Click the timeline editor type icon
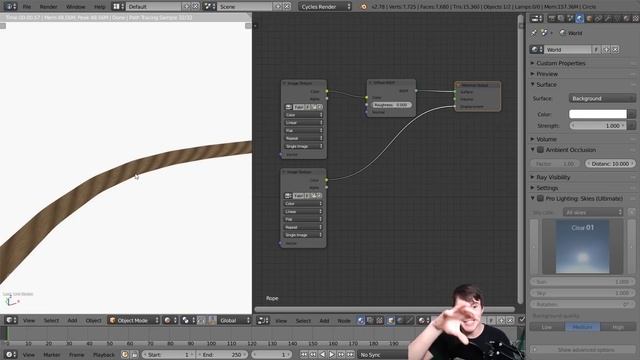640x360 pixels. pos(10,355)
